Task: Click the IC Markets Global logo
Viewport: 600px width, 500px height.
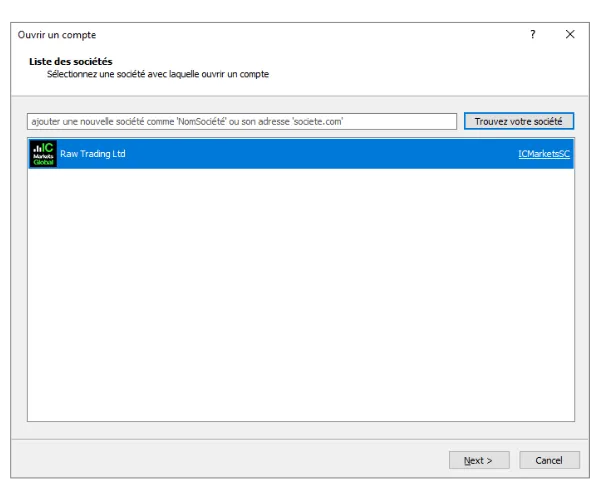Action: 43,154
